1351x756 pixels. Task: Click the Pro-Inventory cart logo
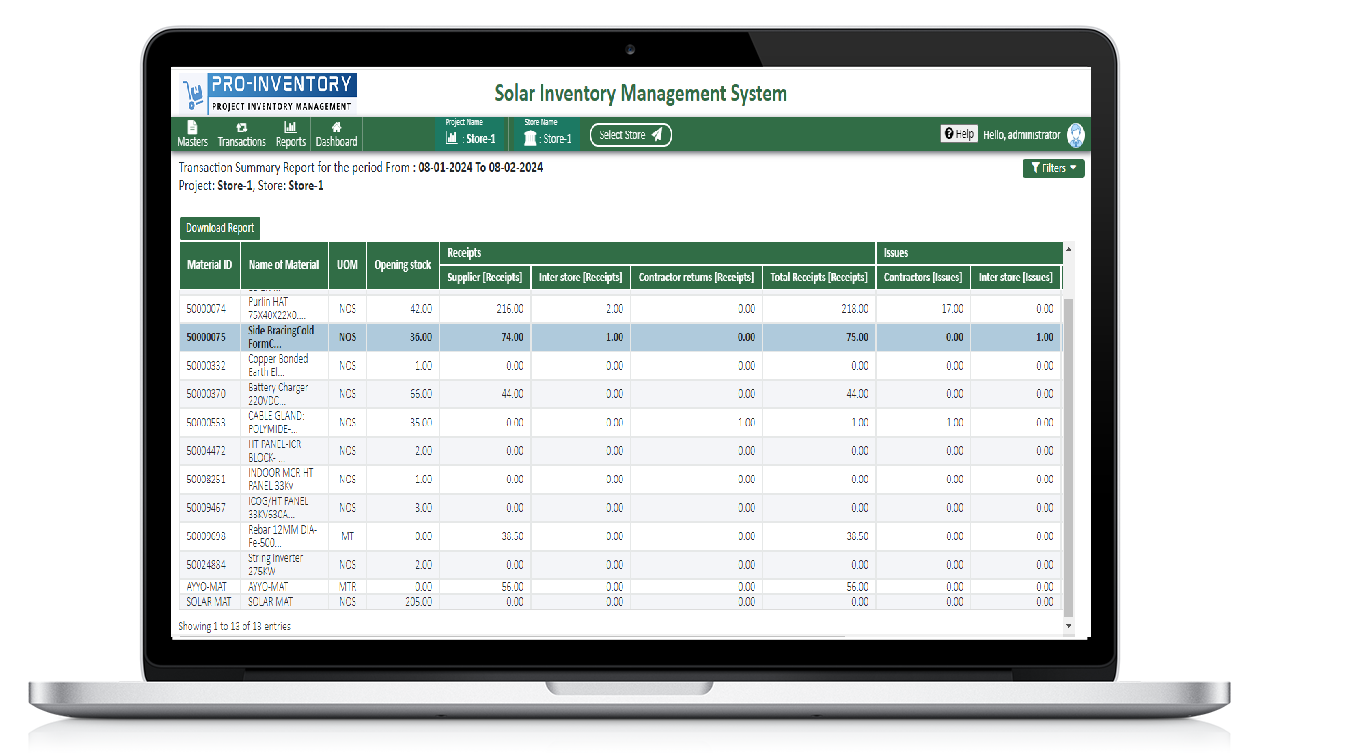coord(192,96)
